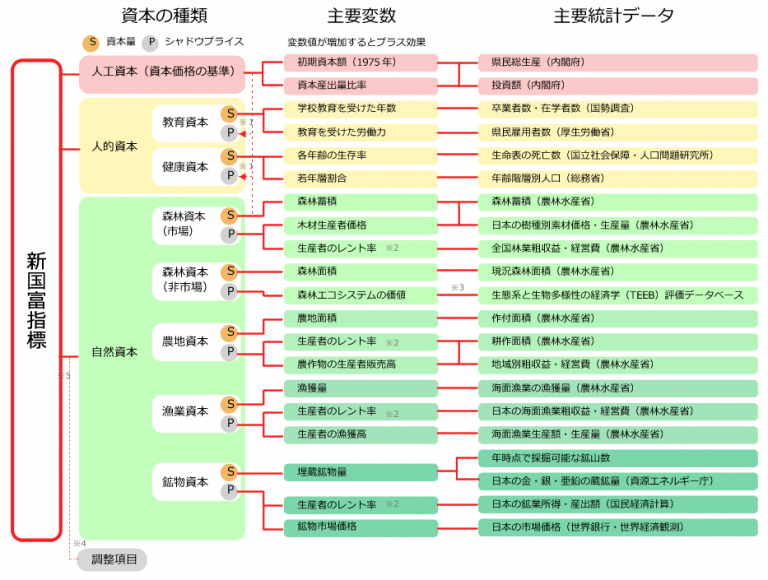This screenshot has height=580, width=768.
Task: Click the TEEB 評価データベース box
Action: 618,295
